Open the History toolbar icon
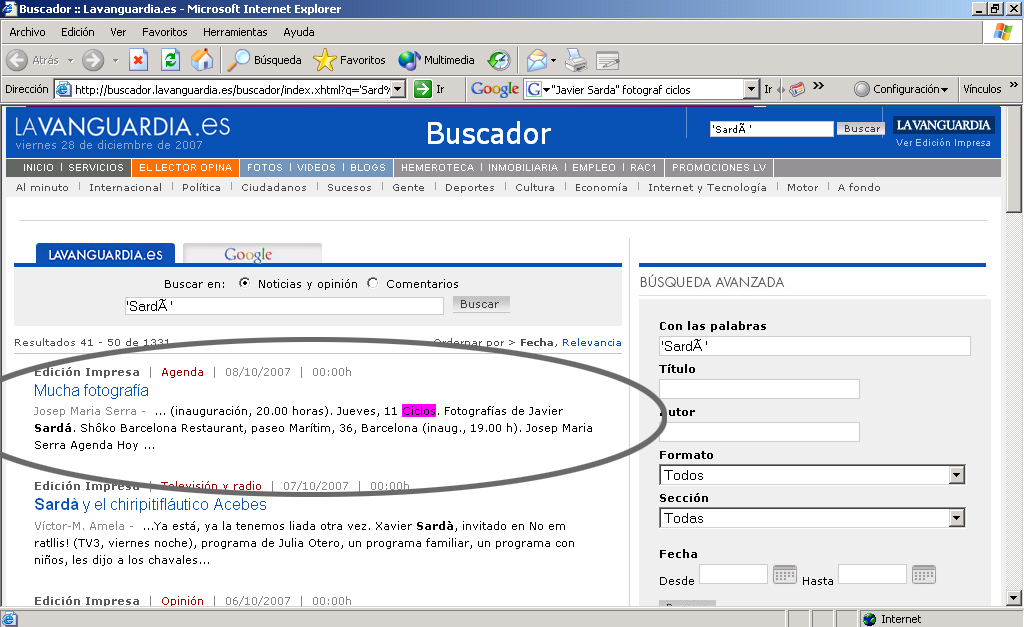This screenshot has height=627, width=1024. 498,60
